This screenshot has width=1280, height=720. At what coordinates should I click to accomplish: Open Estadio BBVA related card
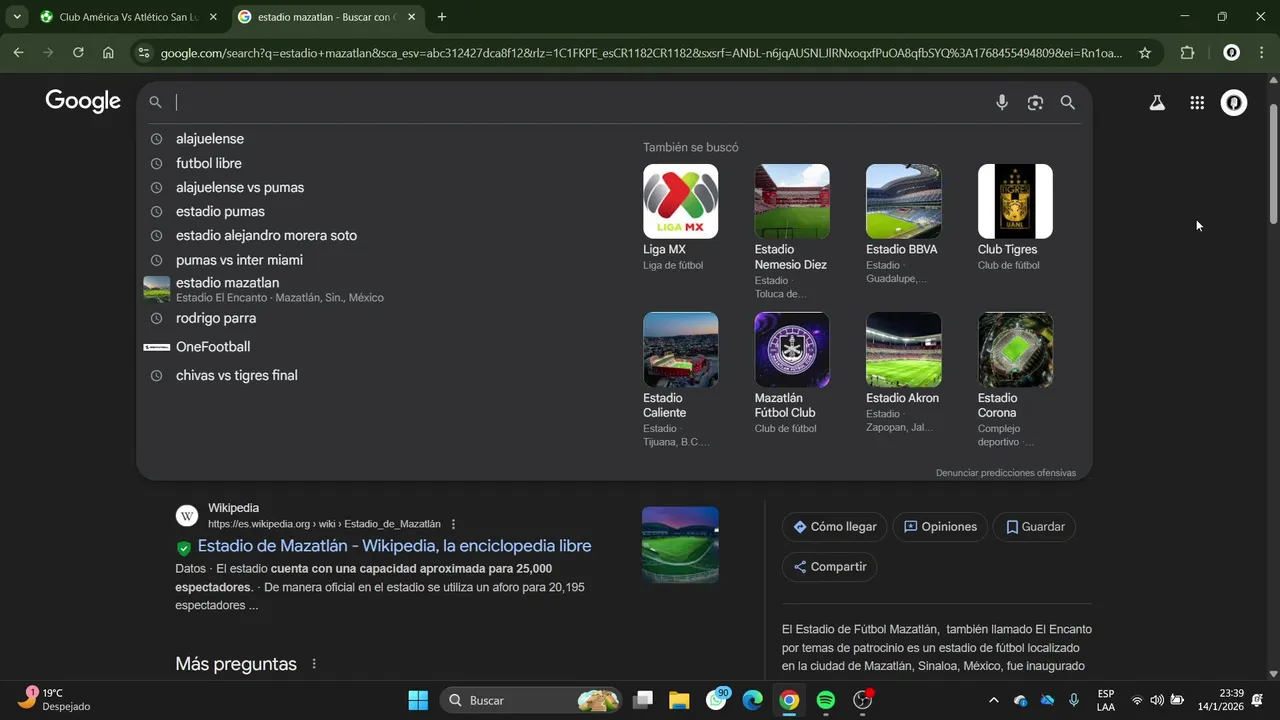click(903, 224)
